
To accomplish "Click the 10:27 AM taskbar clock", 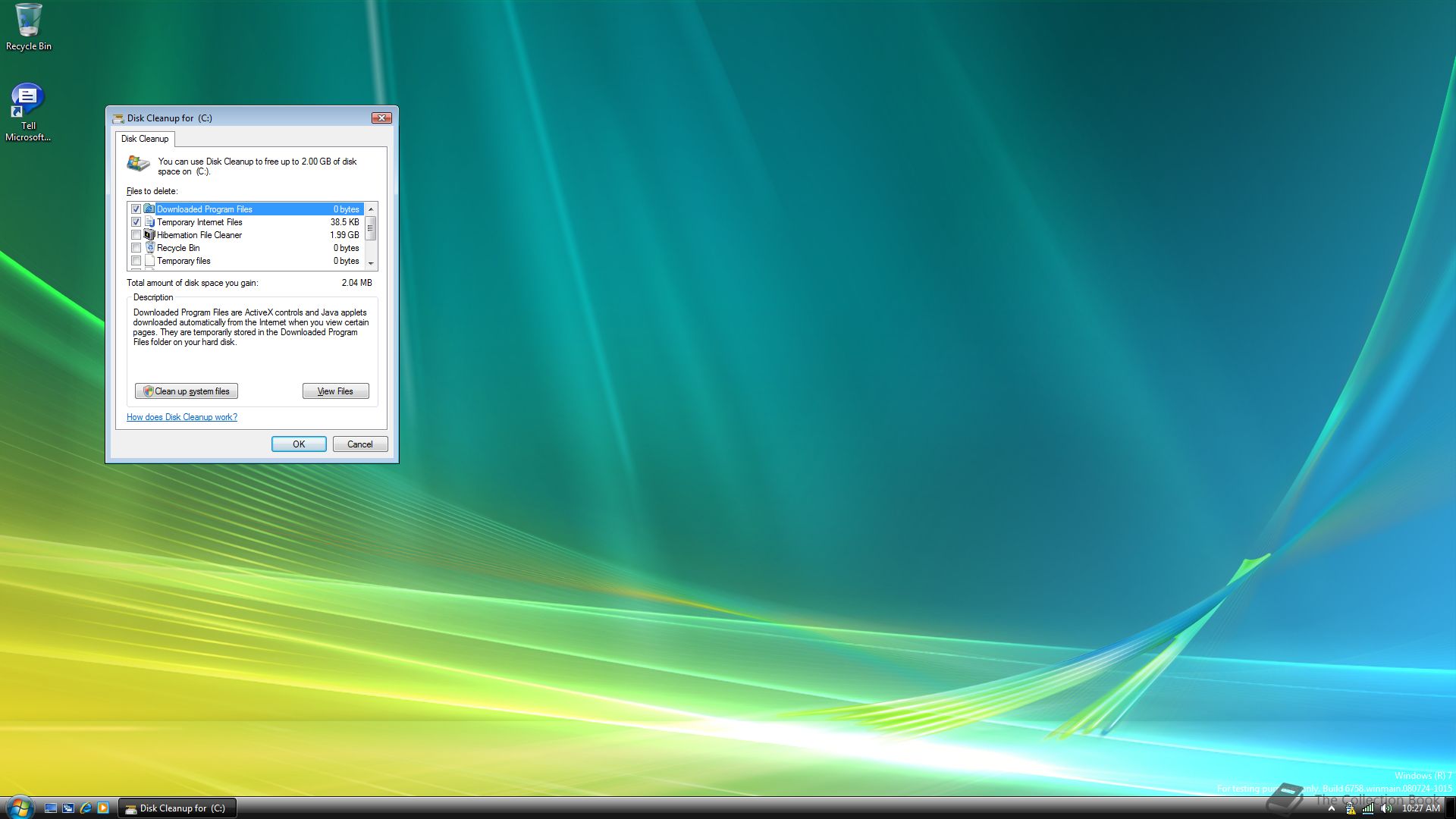I will coord(1421,808).
